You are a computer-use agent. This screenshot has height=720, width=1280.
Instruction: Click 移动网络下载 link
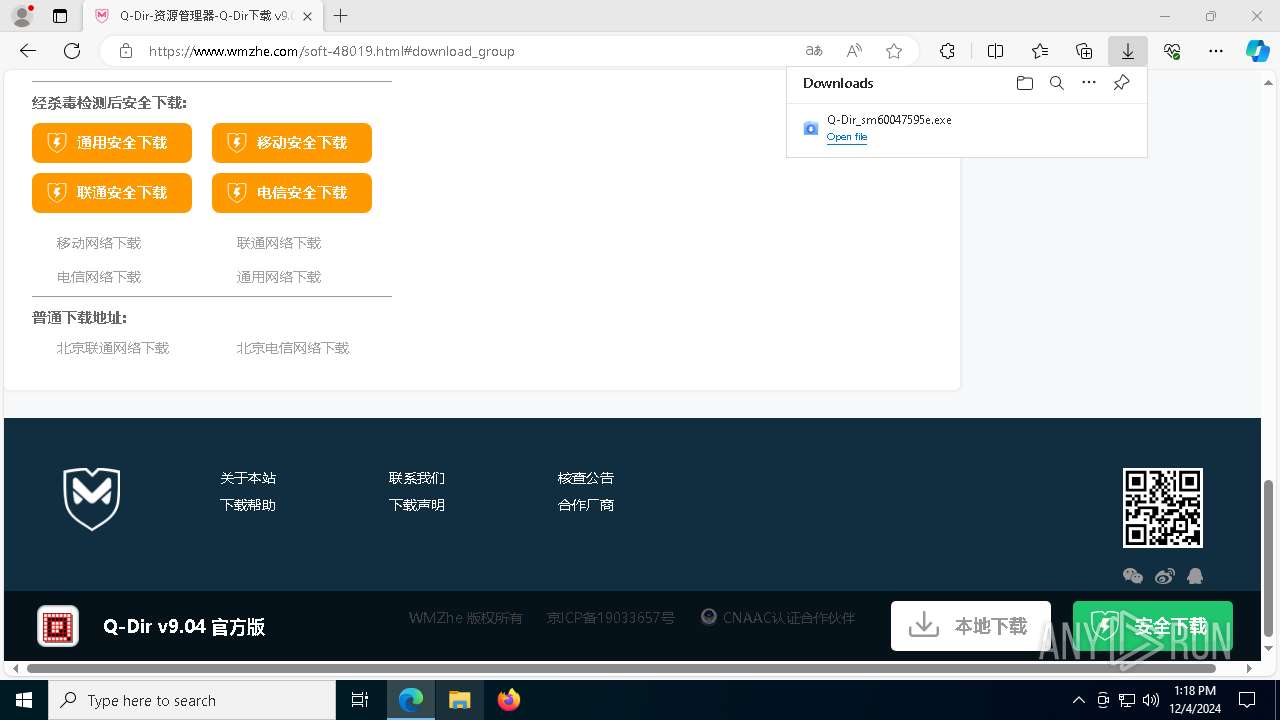coord(99,243)
